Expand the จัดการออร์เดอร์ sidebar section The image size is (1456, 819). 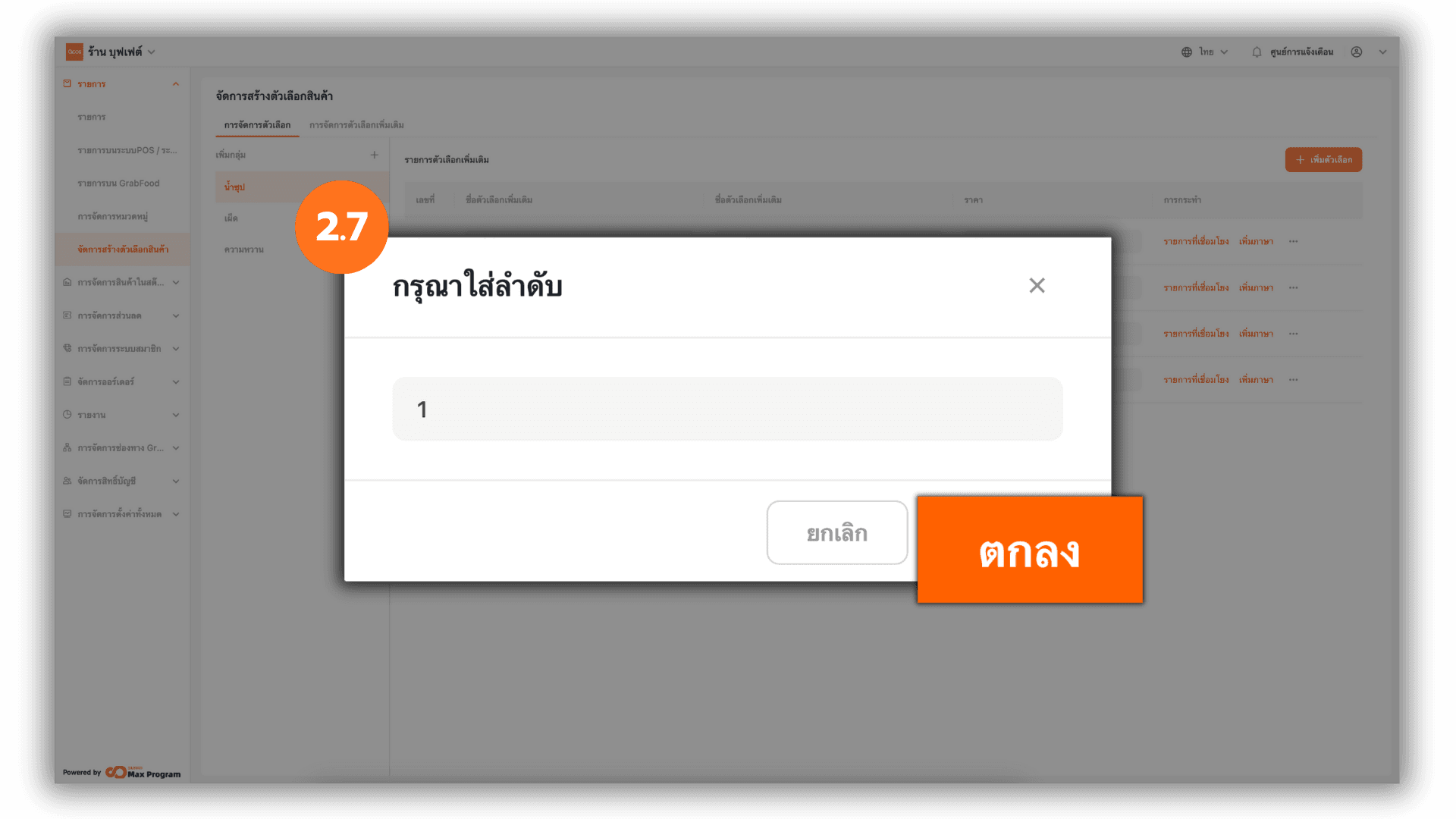[x=122, y=381]
